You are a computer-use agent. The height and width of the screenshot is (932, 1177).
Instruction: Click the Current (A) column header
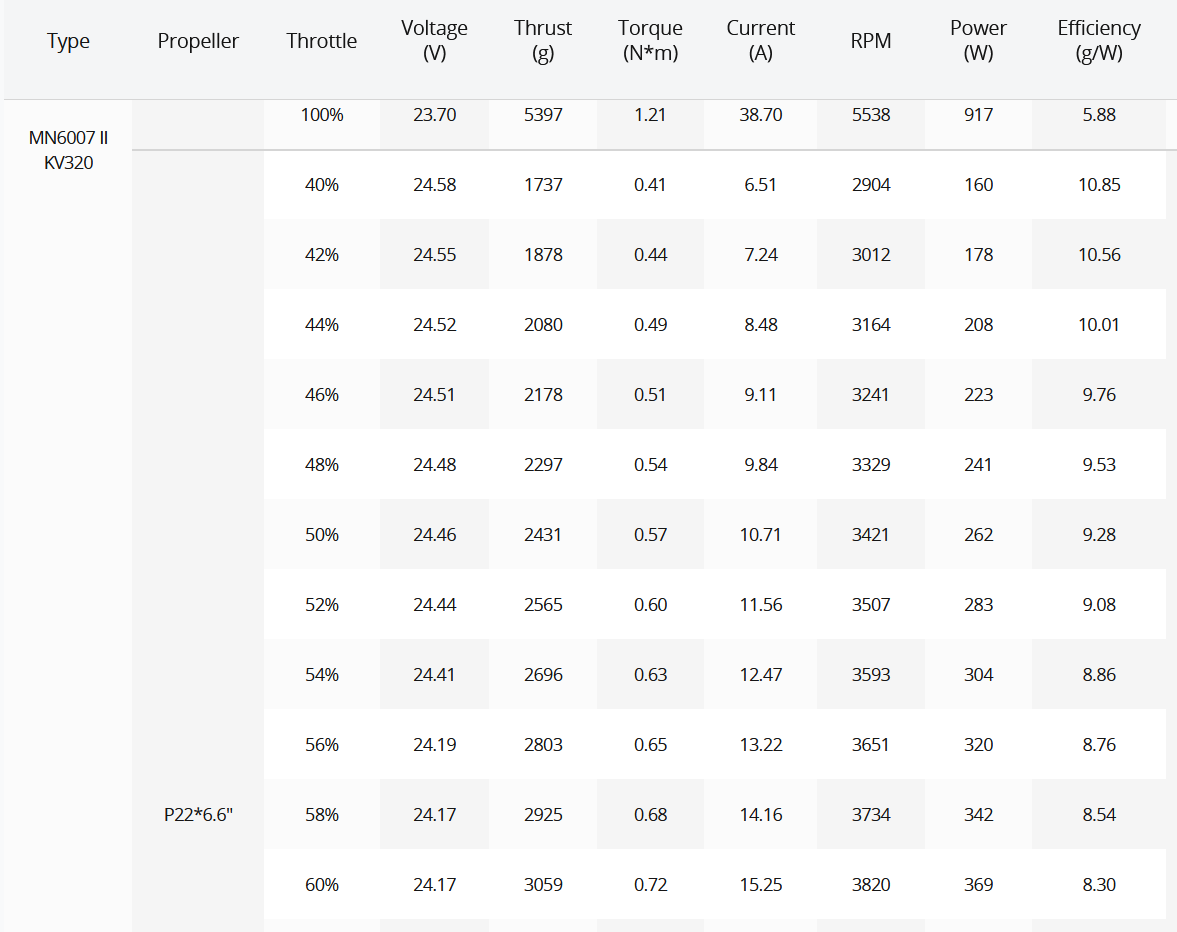760,41
